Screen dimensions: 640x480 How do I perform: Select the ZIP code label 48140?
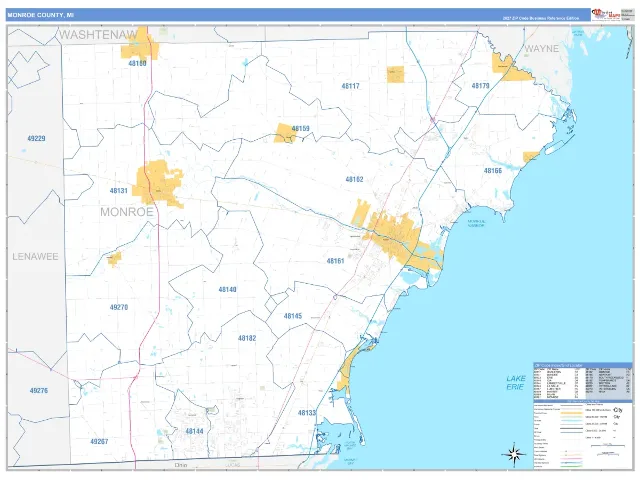click(227, 289)
